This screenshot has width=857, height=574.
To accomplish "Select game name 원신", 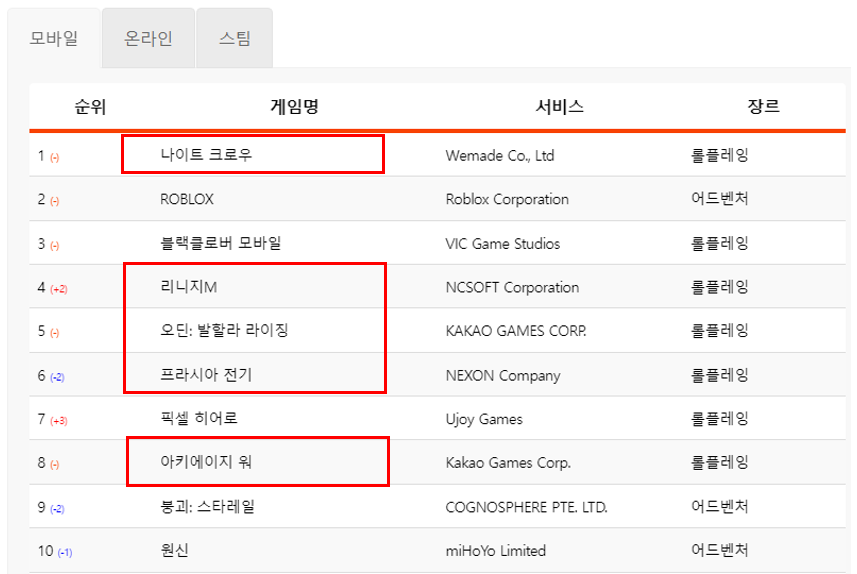I will coord(174,550).
